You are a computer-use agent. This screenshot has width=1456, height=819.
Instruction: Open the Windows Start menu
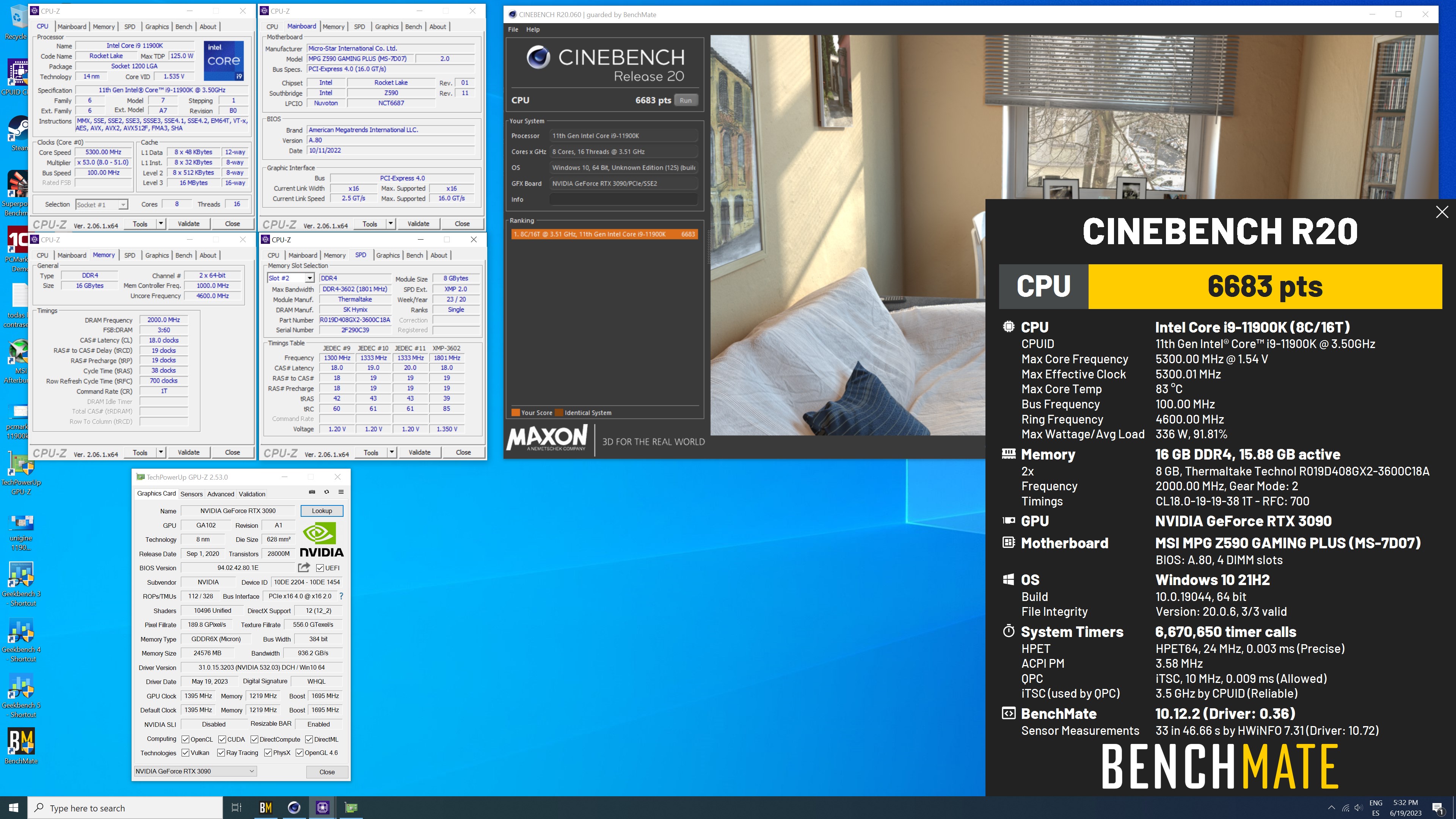[14, 808]
